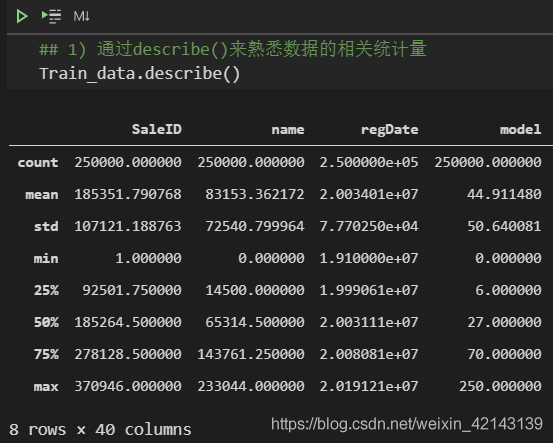Open the blog.csdn.net watermark link
The height and width of the screenshot is (443, 553).
click(x=407, y=424)
